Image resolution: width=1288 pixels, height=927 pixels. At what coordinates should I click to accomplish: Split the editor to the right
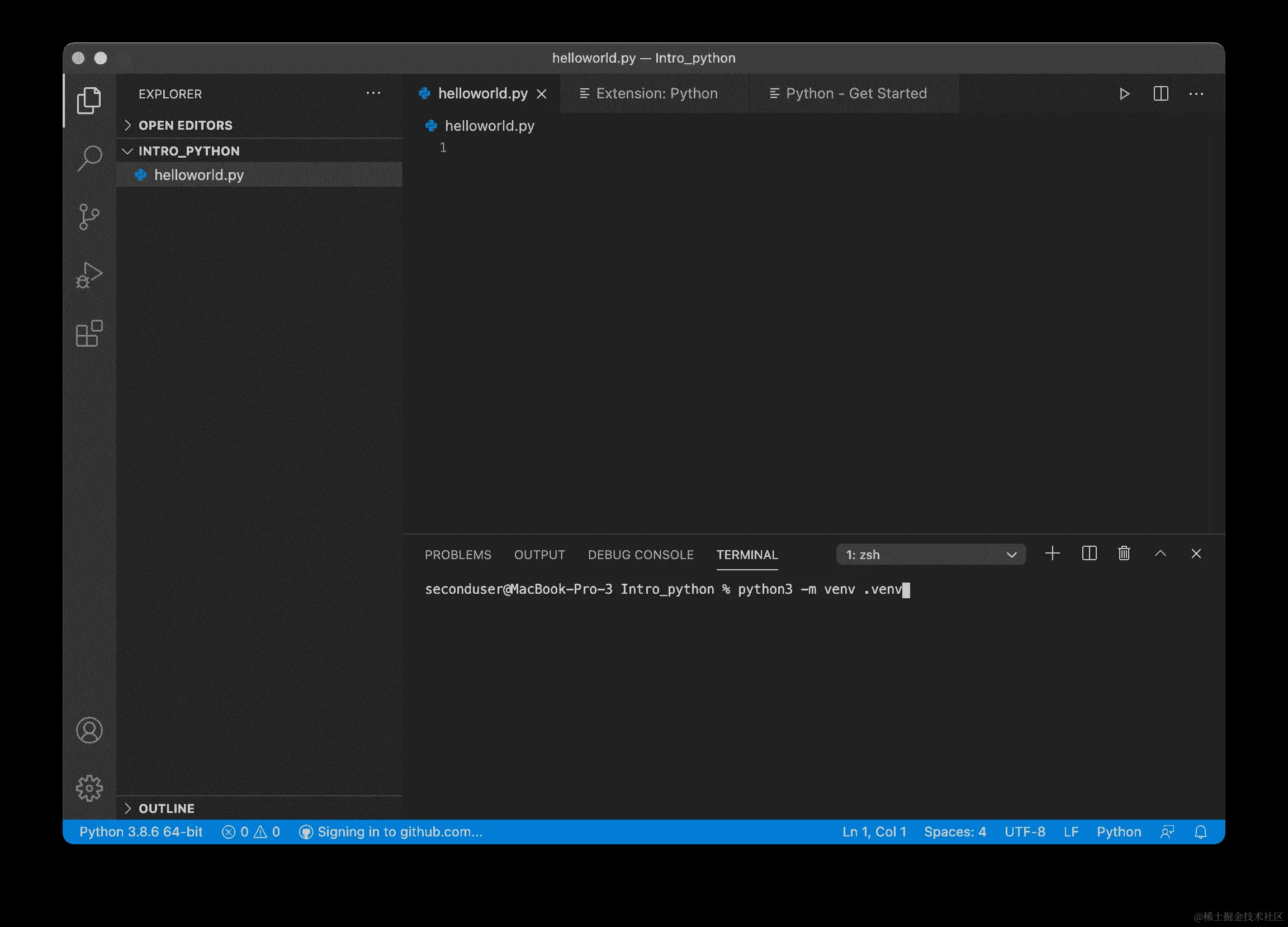tap(1160, 94)
